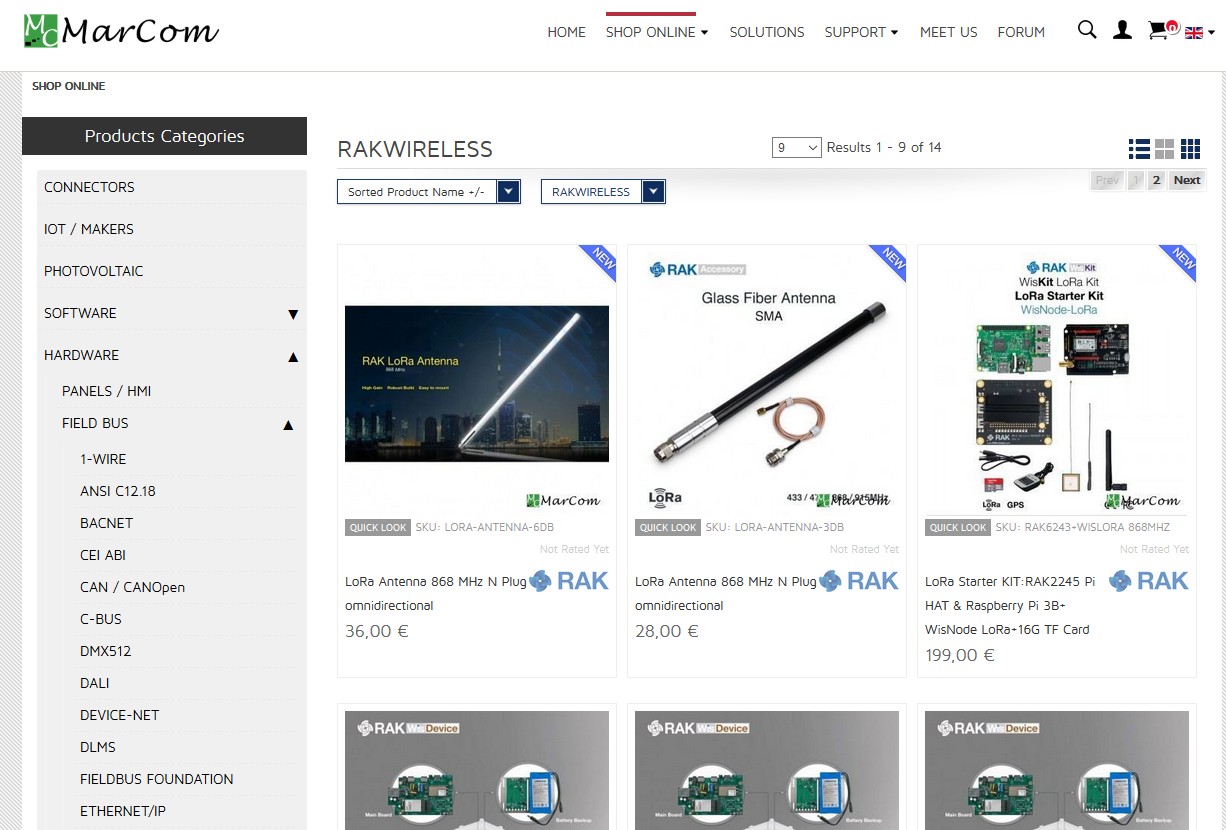Collapse the HARDWARE category arrow
This screenshot has height=830, width=1226.
pyautogui.click(x=293, y=356)
